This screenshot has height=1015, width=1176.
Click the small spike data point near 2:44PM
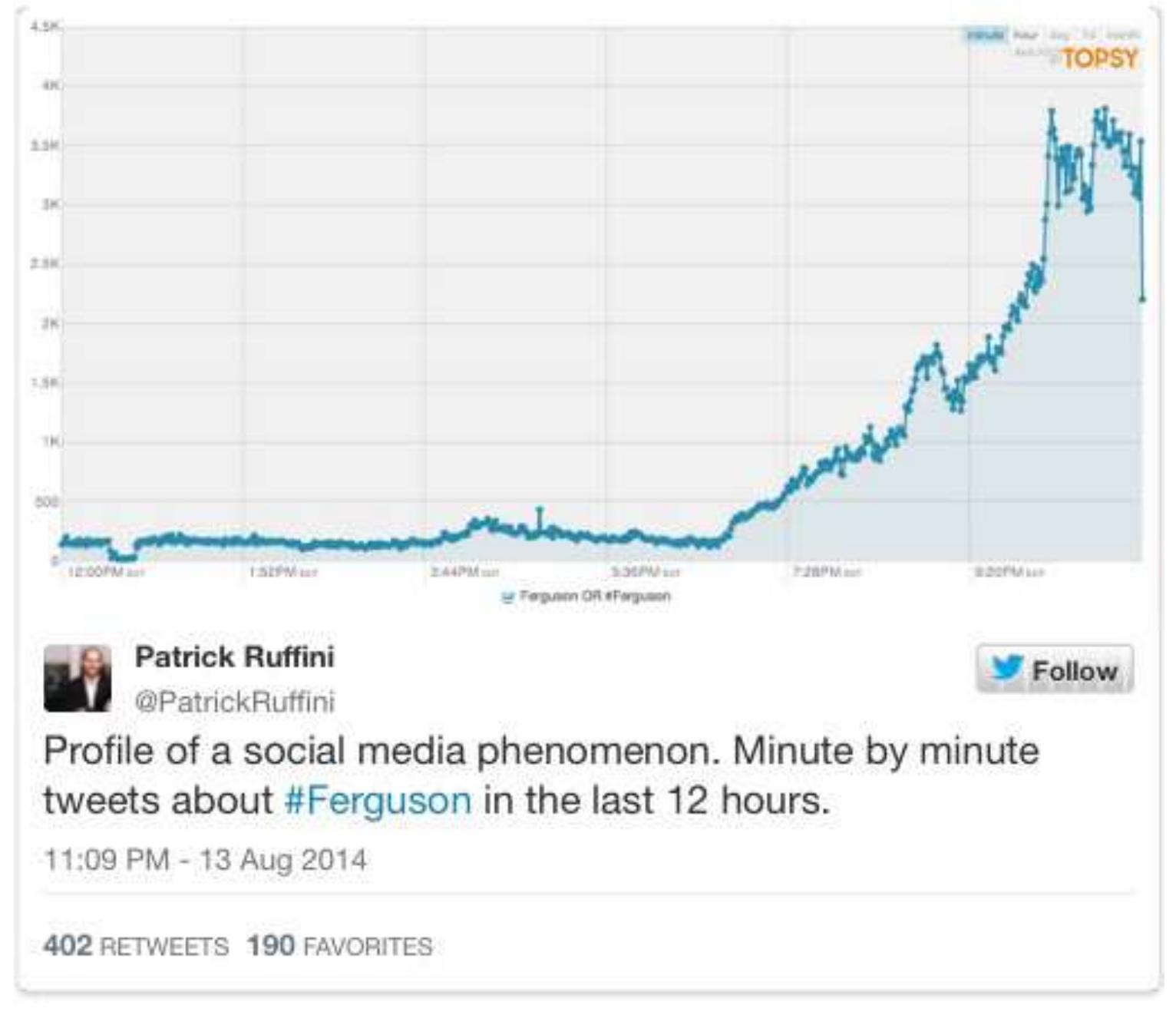tap(540, 507)
